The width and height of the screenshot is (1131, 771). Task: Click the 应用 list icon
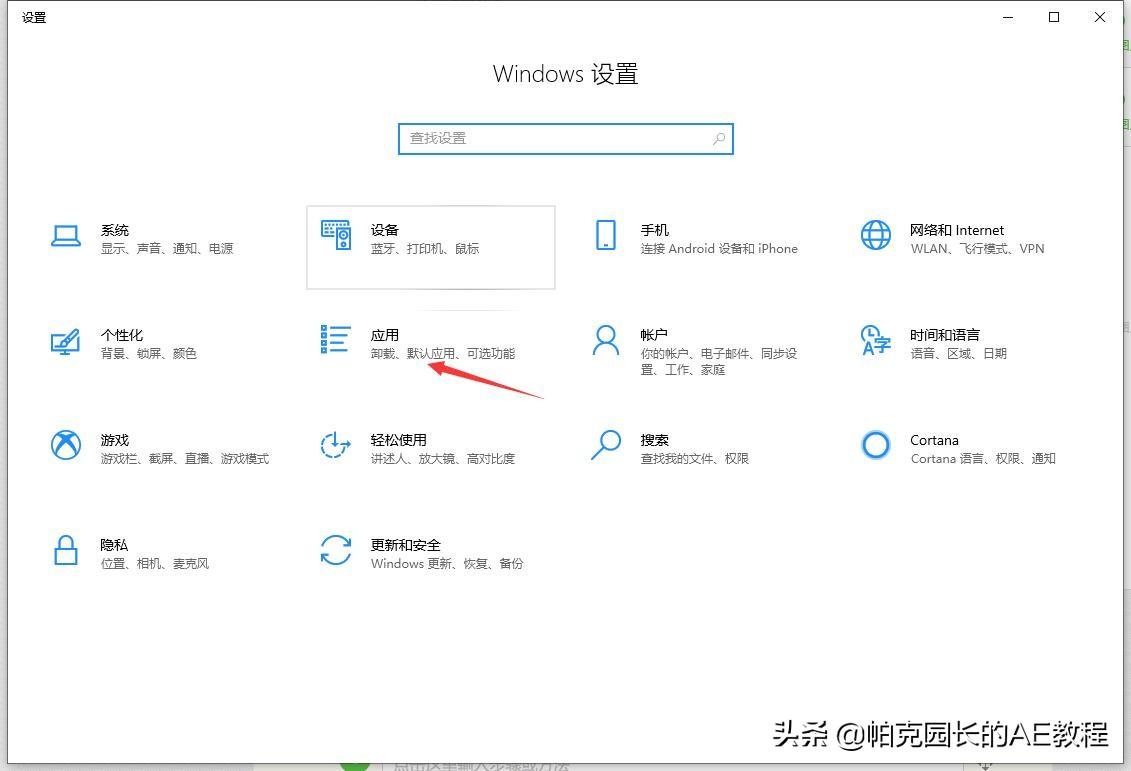tap(335, 340)
